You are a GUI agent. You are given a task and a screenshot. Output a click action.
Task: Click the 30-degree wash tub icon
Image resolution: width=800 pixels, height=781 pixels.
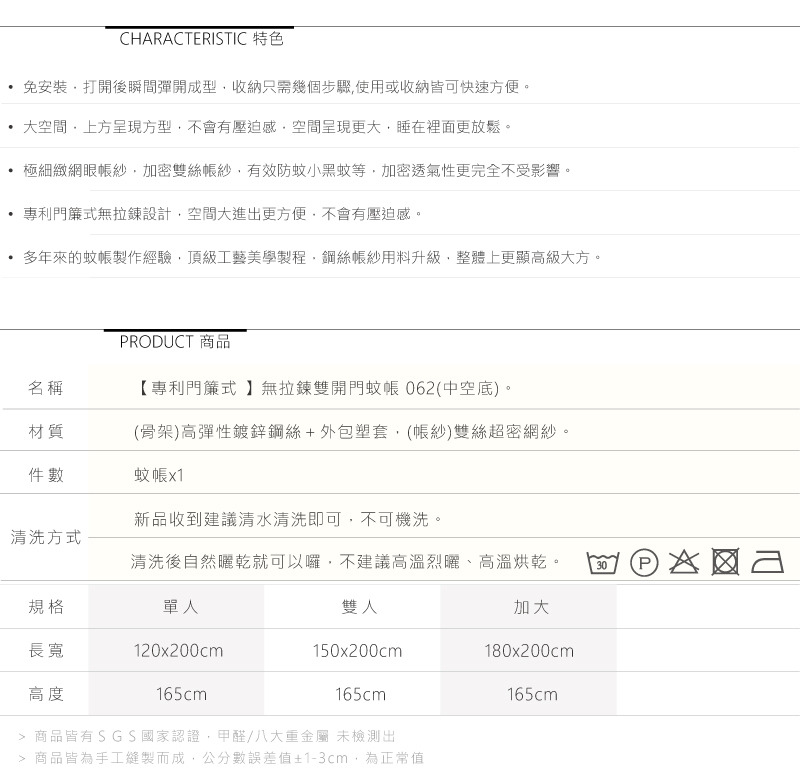click(602, 563)
